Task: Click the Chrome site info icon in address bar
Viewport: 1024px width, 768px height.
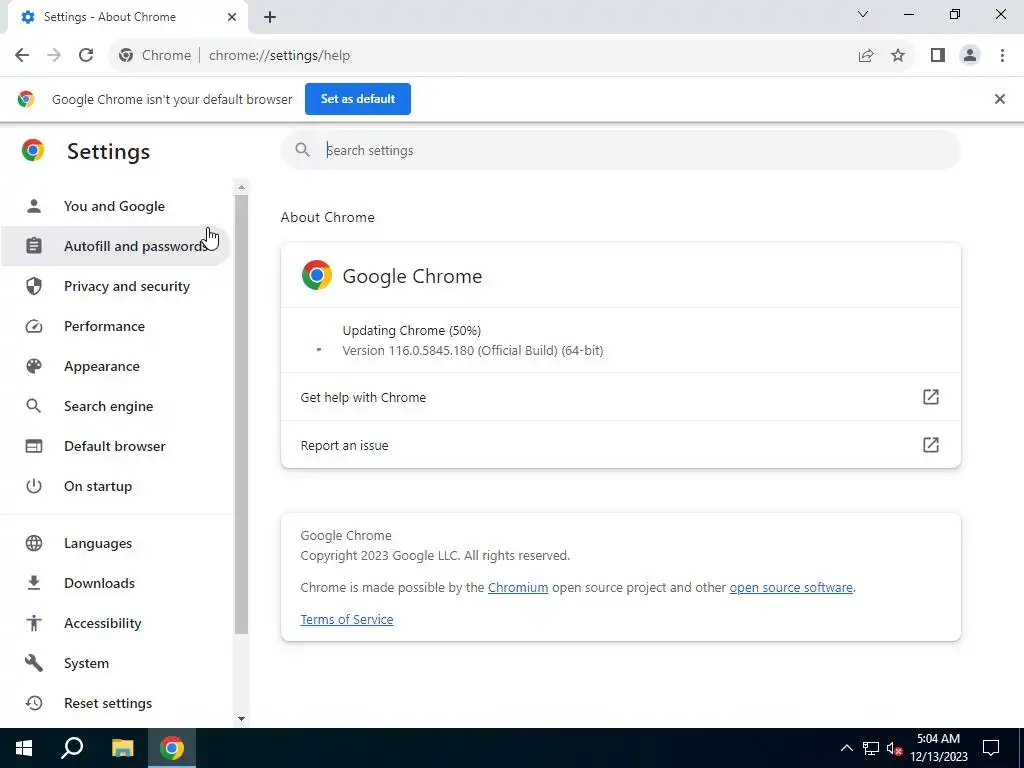Action: tap(126, 56)
